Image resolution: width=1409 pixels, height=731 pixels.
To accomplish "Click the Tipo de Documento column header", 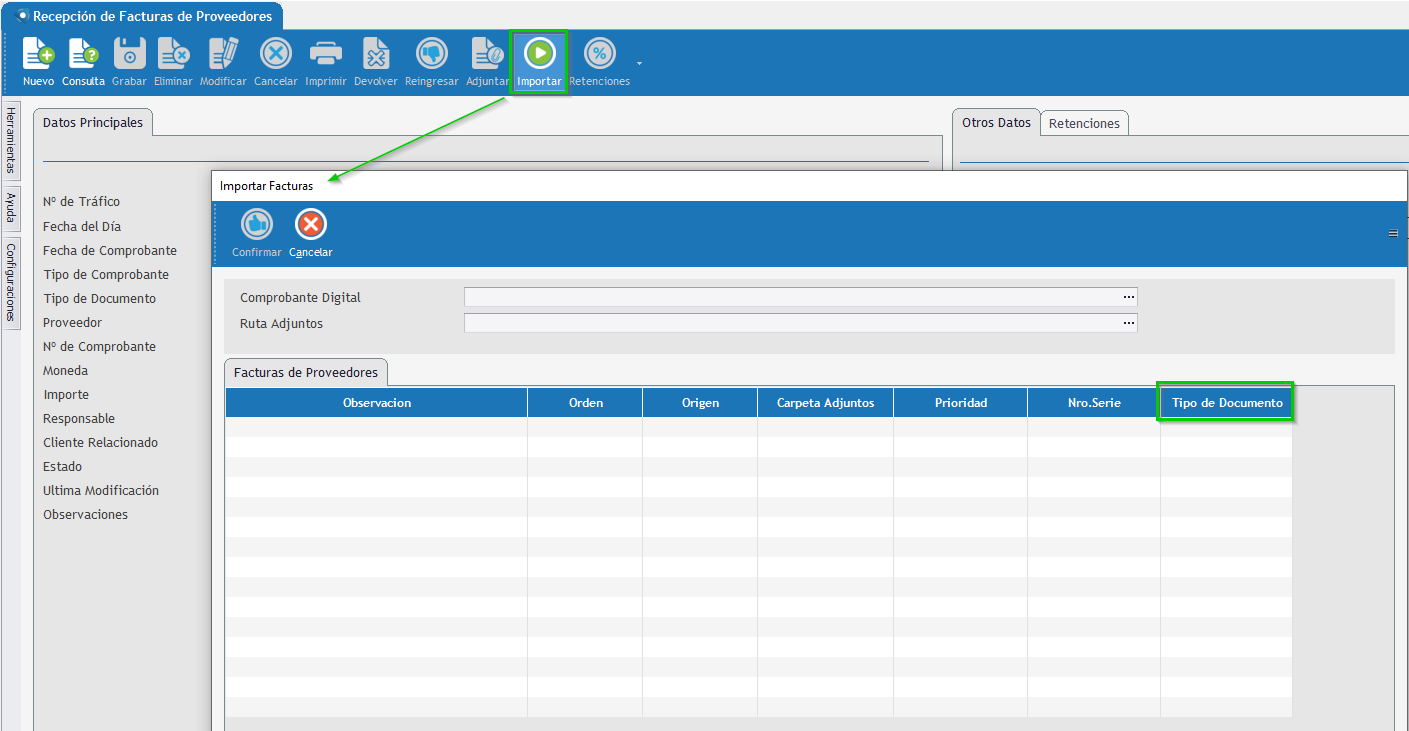I will click(x=1227, y=403).
